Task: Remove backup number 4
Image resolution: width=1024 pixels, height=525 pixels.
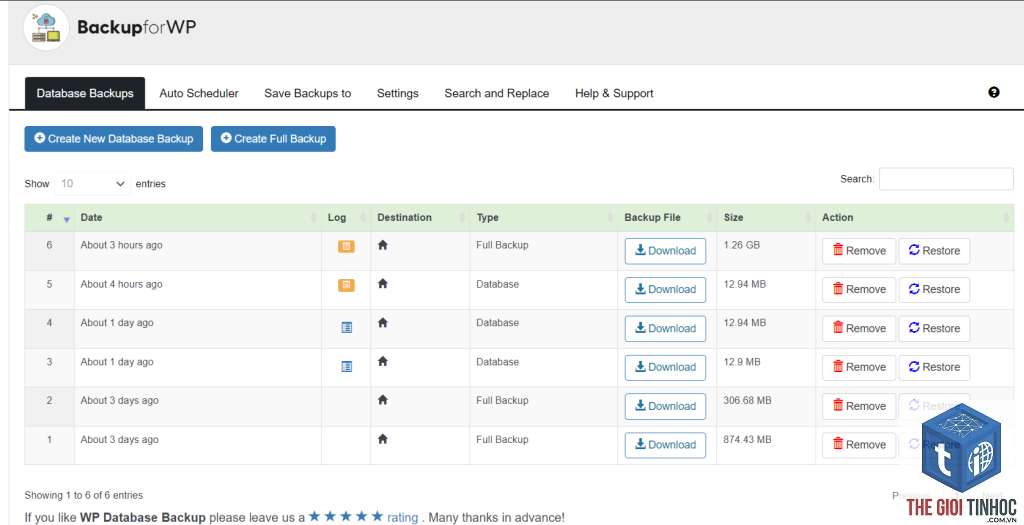Action: tap(859, 328)
